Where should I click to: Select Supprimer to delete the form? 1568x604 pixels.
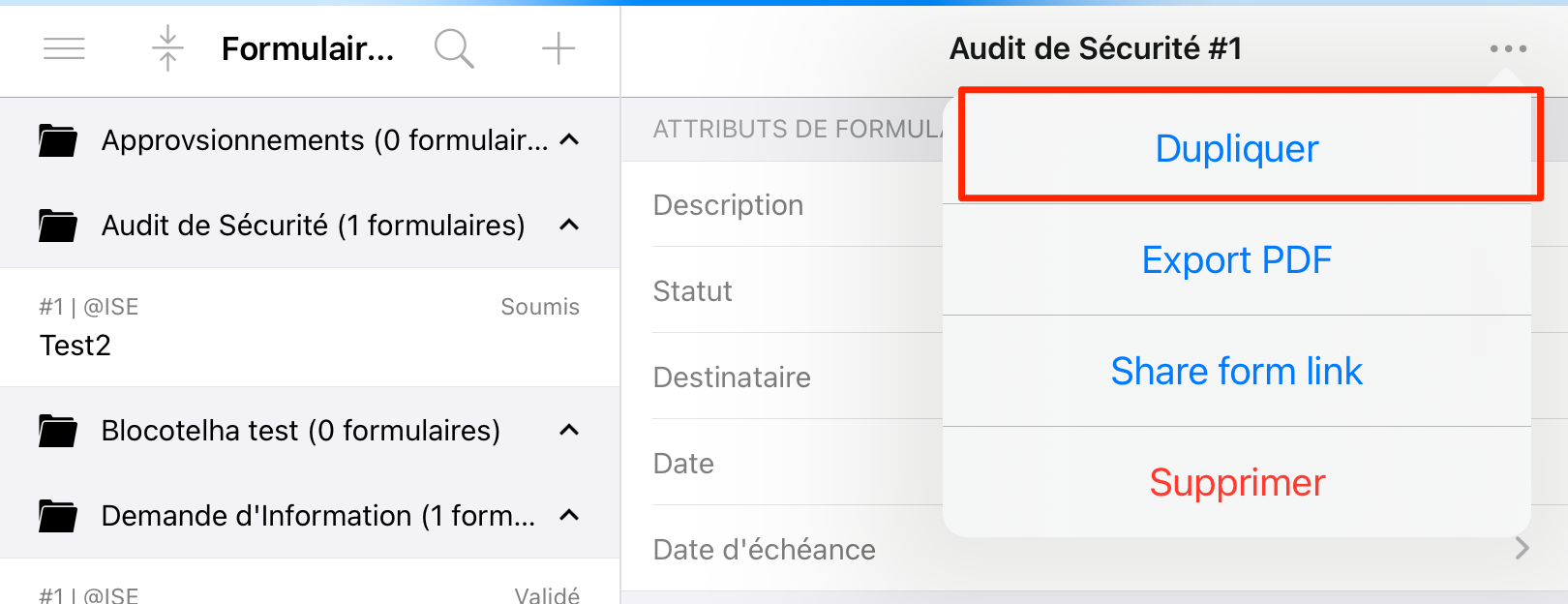pos(1237,482)
